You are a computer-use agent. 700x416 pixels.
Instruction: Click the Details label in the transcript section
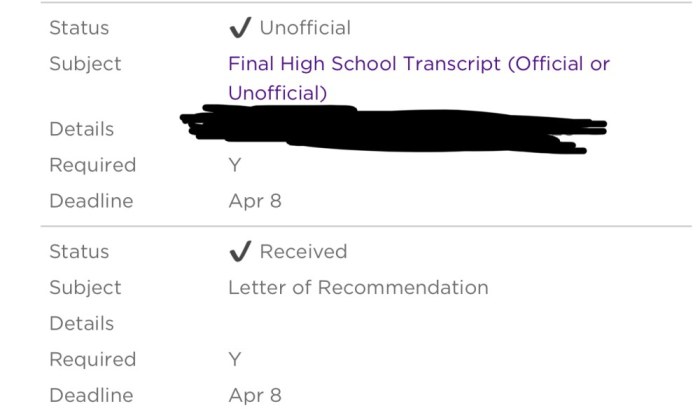pos(82,130)
